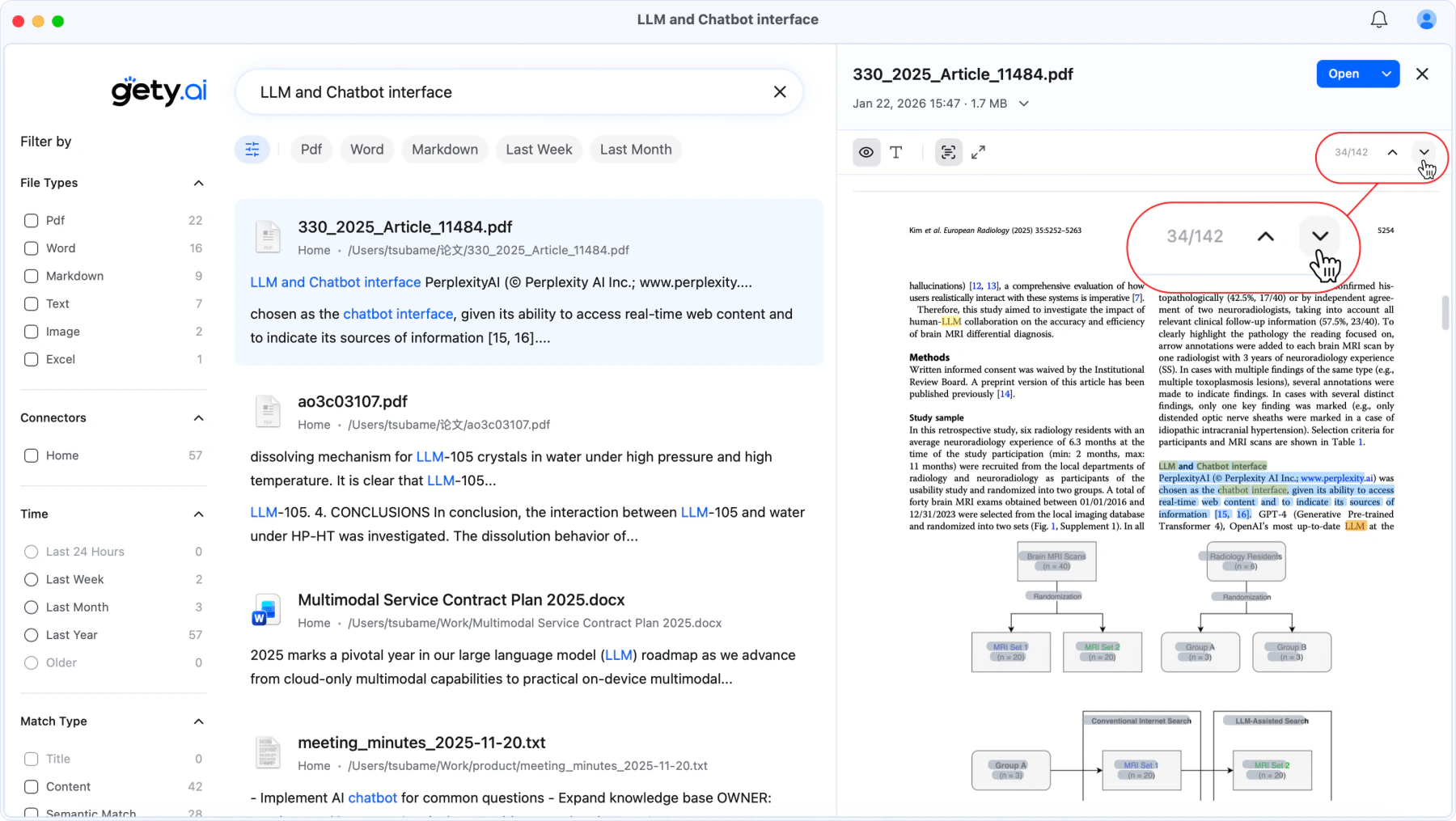
Task: Select the Last Week time radio option
Action: 32,579
